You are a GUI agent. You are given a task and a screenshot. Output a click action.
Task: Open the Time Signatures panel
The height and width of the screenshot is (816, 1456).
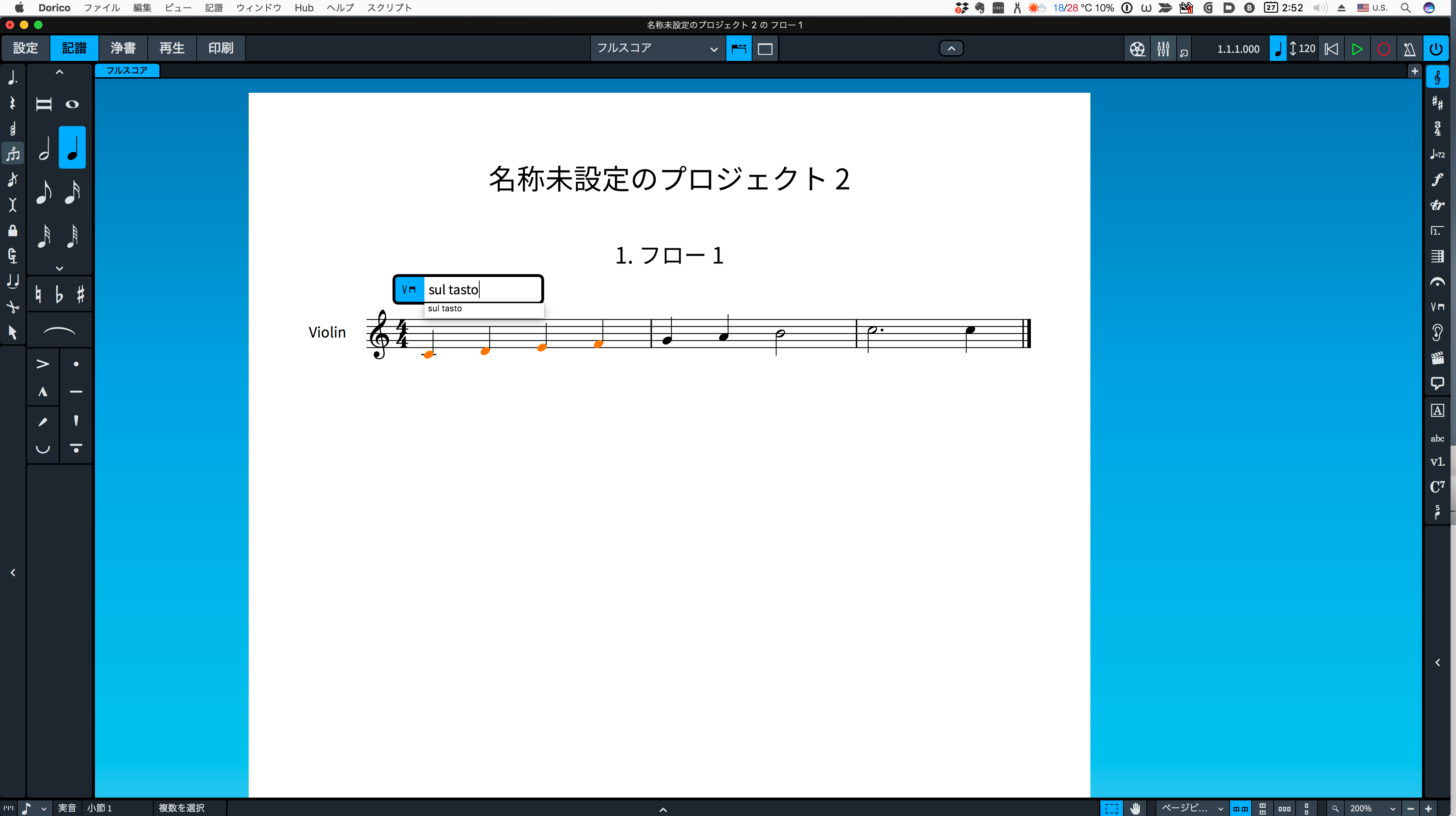[1437, 128]
